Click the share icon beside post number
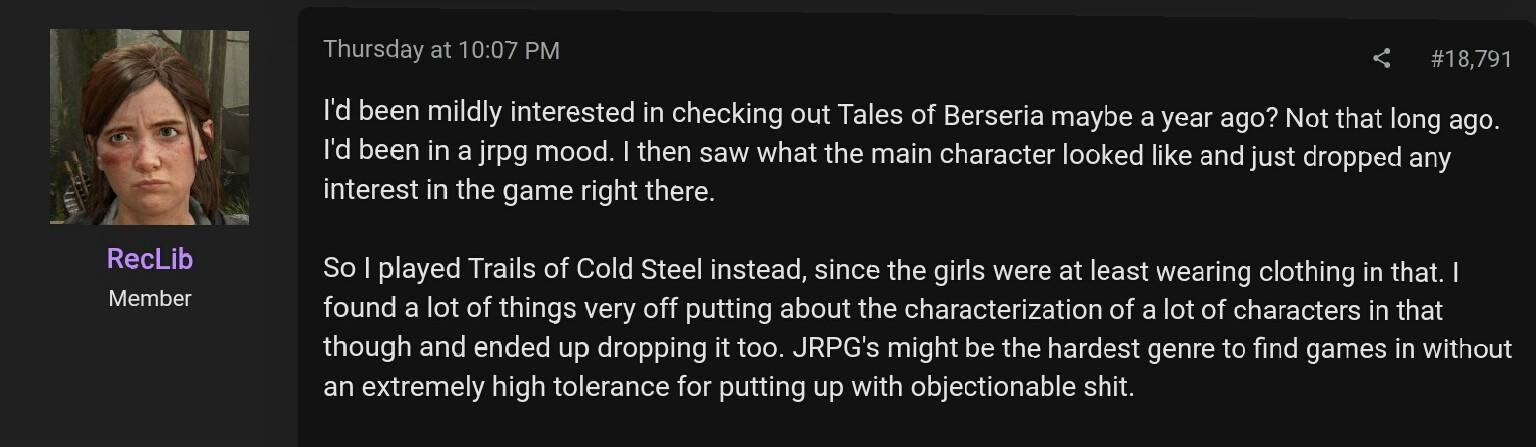The image size is (1536, 447). pyautogui.click(x=1382, y=59)
